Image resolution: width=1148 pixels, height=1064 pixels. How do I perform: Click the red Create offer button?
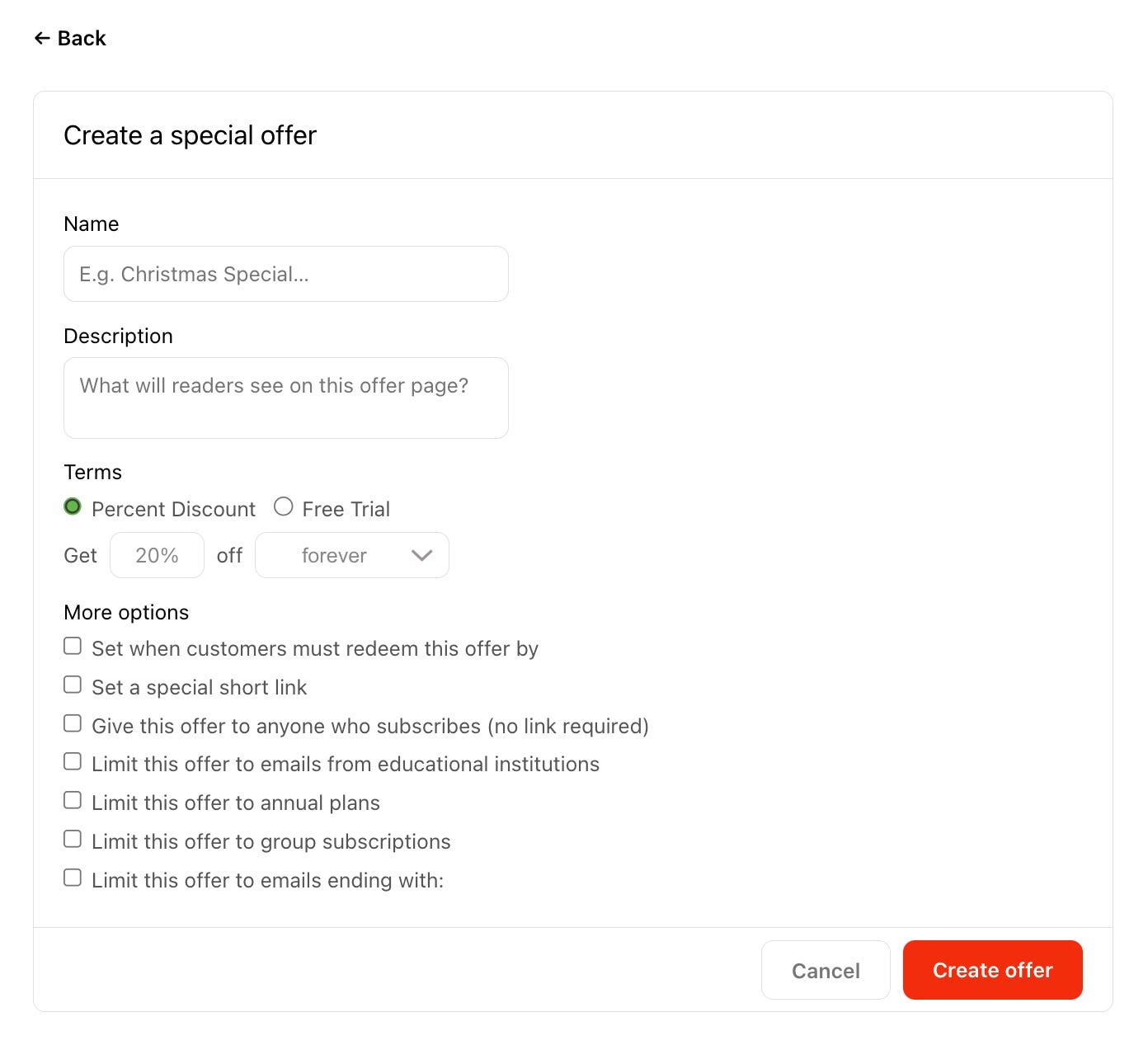[993, 970]
